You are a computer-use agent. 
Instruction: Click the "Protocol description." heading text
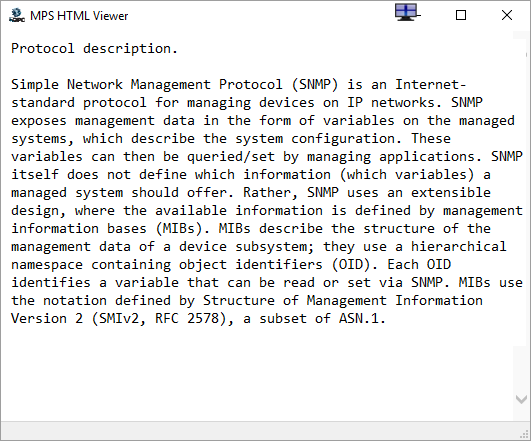(94, 49)
